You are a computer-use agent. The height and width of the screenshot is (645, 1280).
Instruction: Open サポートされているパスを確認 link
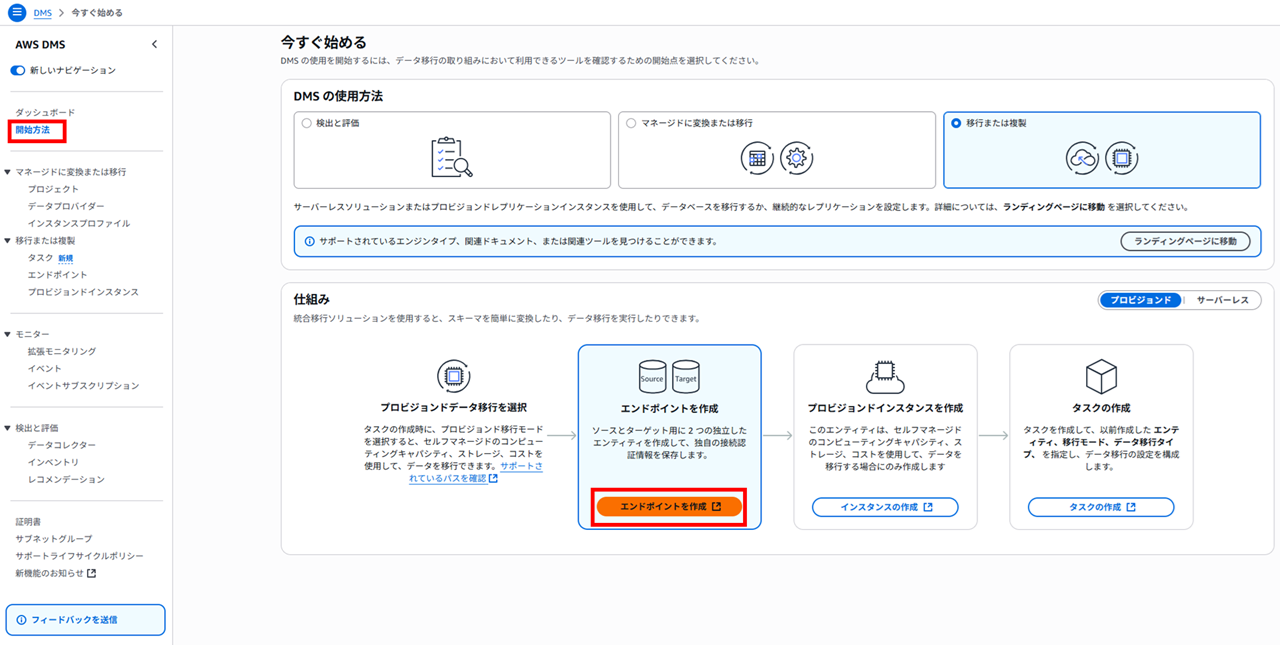tap(476, 473)
